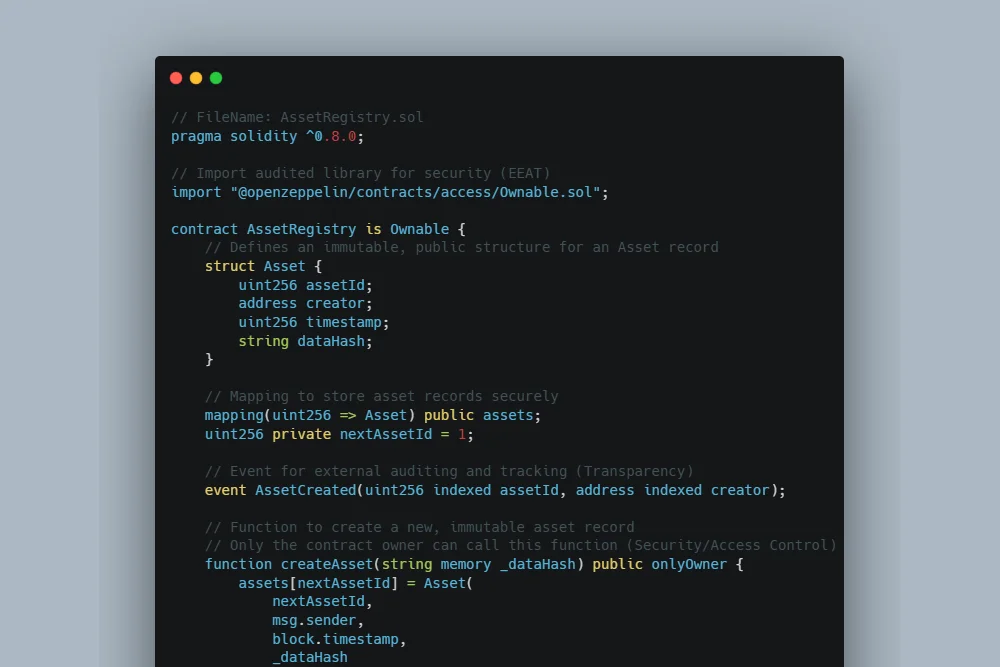Click block.timestamp argument
Image resolution: width=1000 pixels, height=667 pixels.
point(339,639)
